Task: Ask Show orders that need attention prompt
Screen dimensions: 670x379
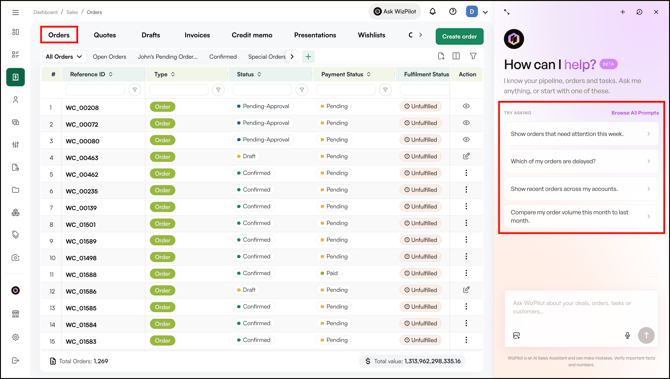Action: pyautogui.click(x=581, y=134)
